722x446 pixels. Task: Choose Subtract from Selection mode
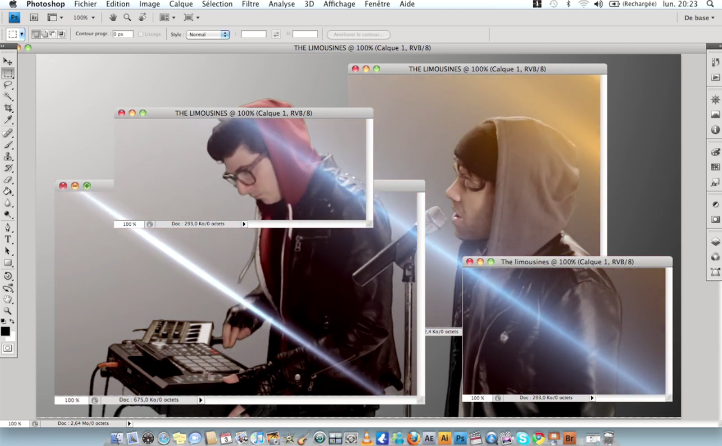click(x=53, y=34)
